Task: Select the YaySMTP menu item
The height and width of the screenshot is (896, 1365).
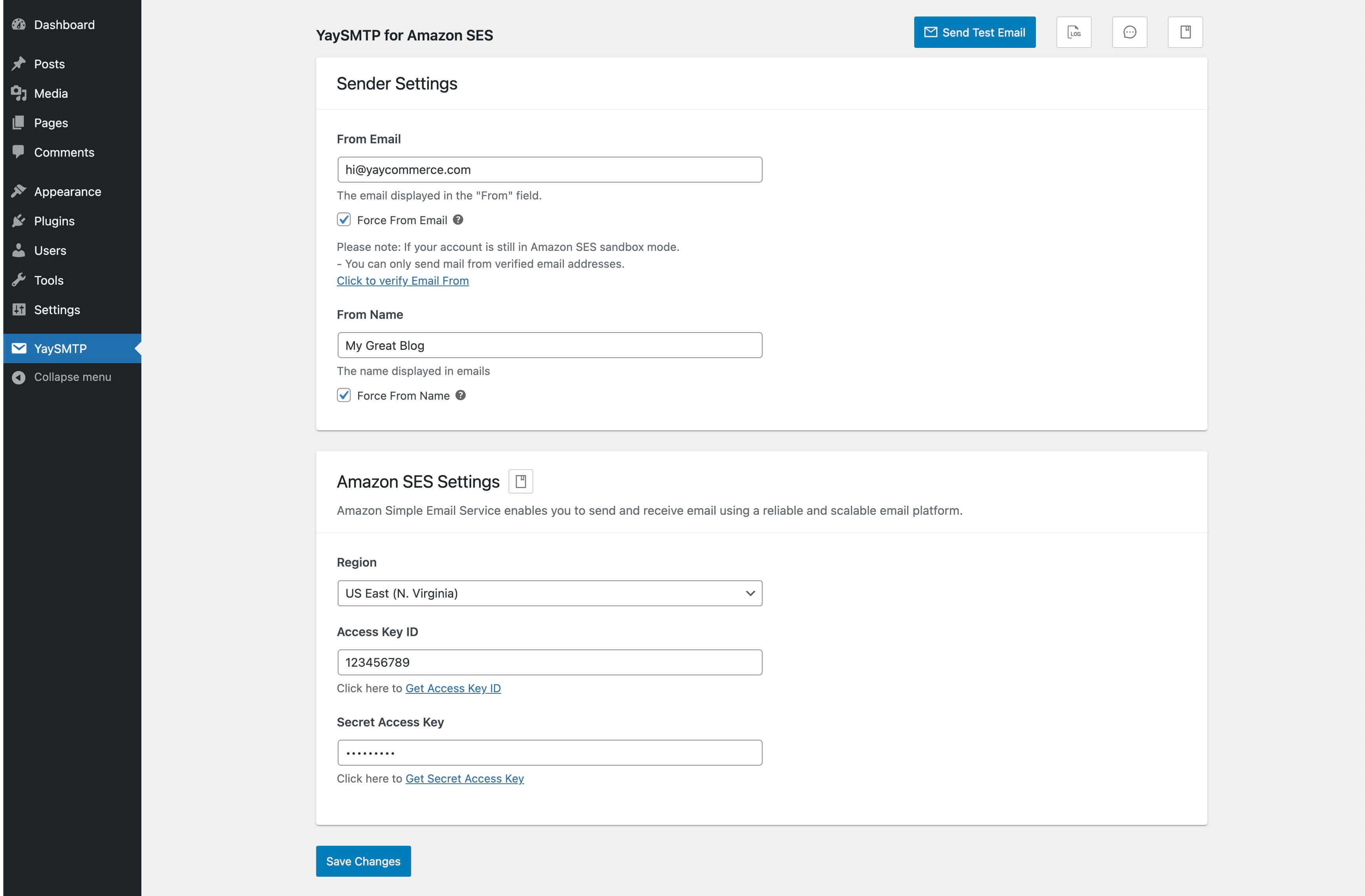Action: coord(60,349)
